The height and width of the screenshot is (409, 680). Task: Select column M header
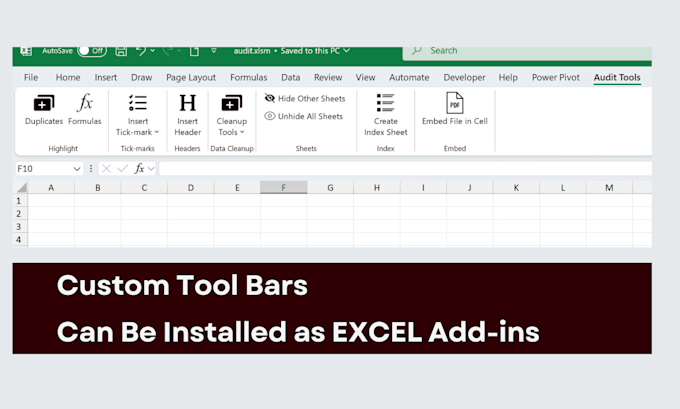pyautogui.click(x=609, y=187)
